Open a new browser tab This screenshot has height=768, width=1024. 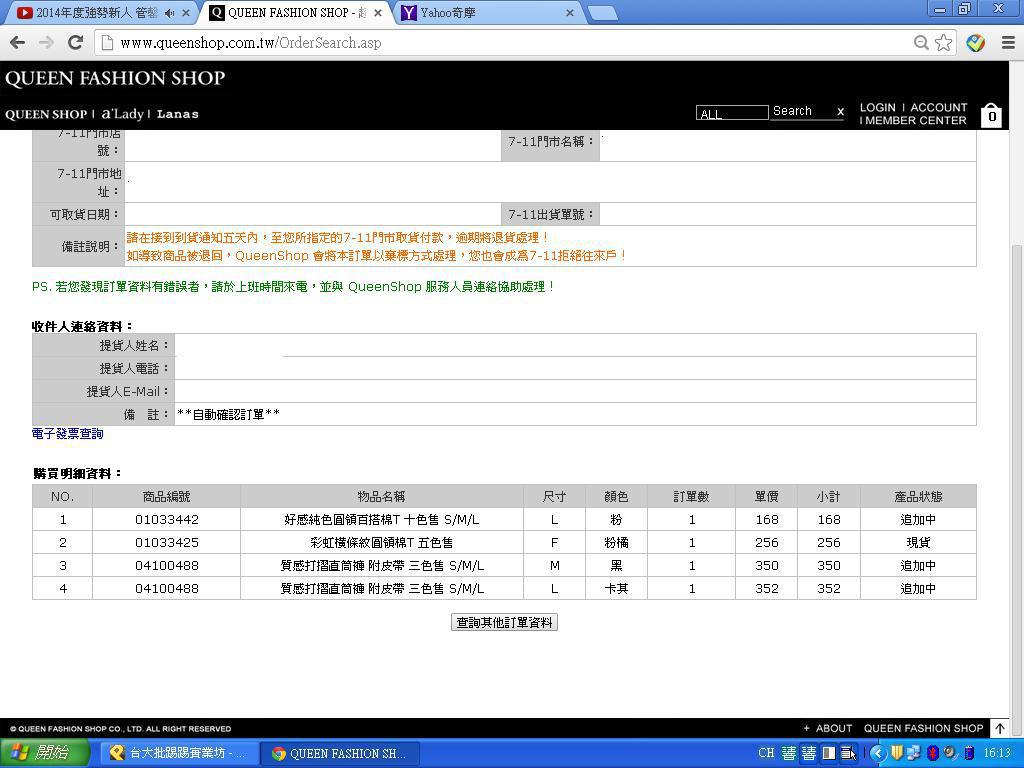tap(602, 13)
